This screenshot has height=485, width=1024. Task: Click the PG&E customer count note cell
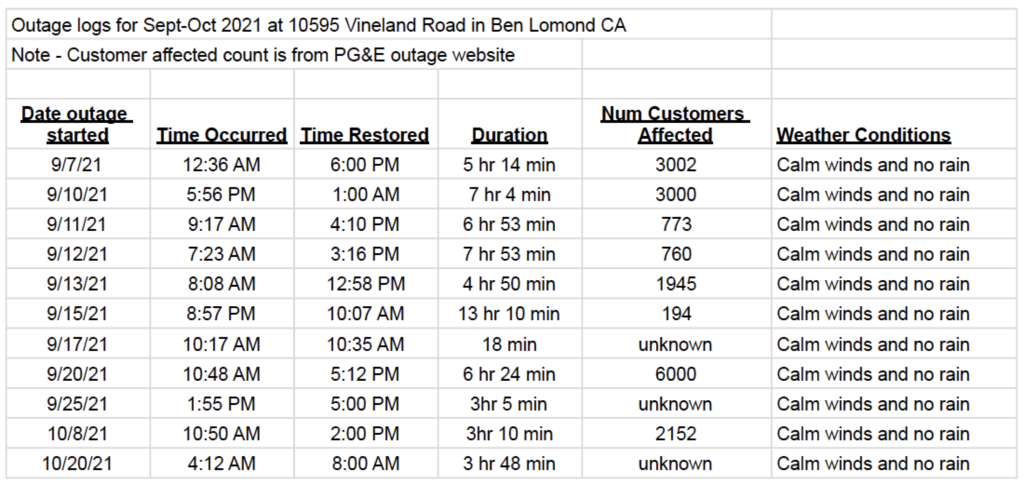click(295, 54)
